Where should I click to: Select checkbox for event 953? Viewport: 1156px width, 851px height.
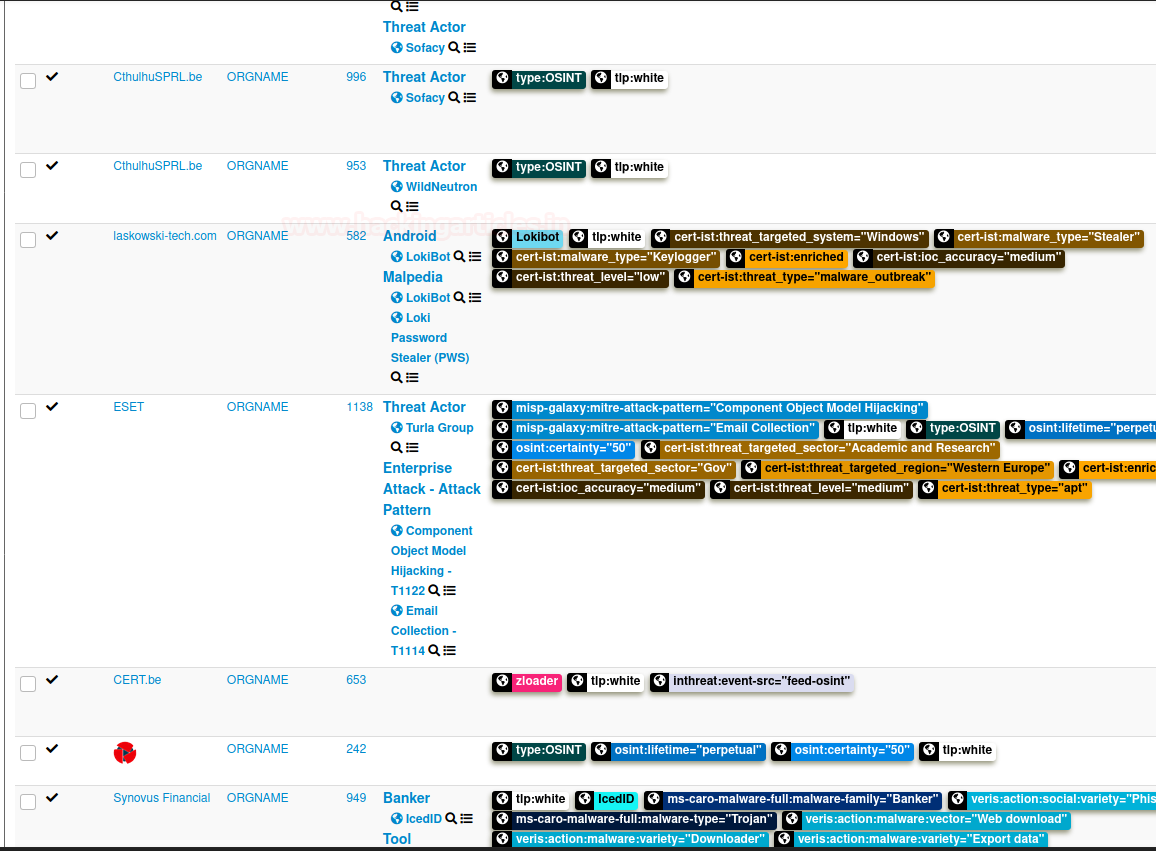[28, 170]
